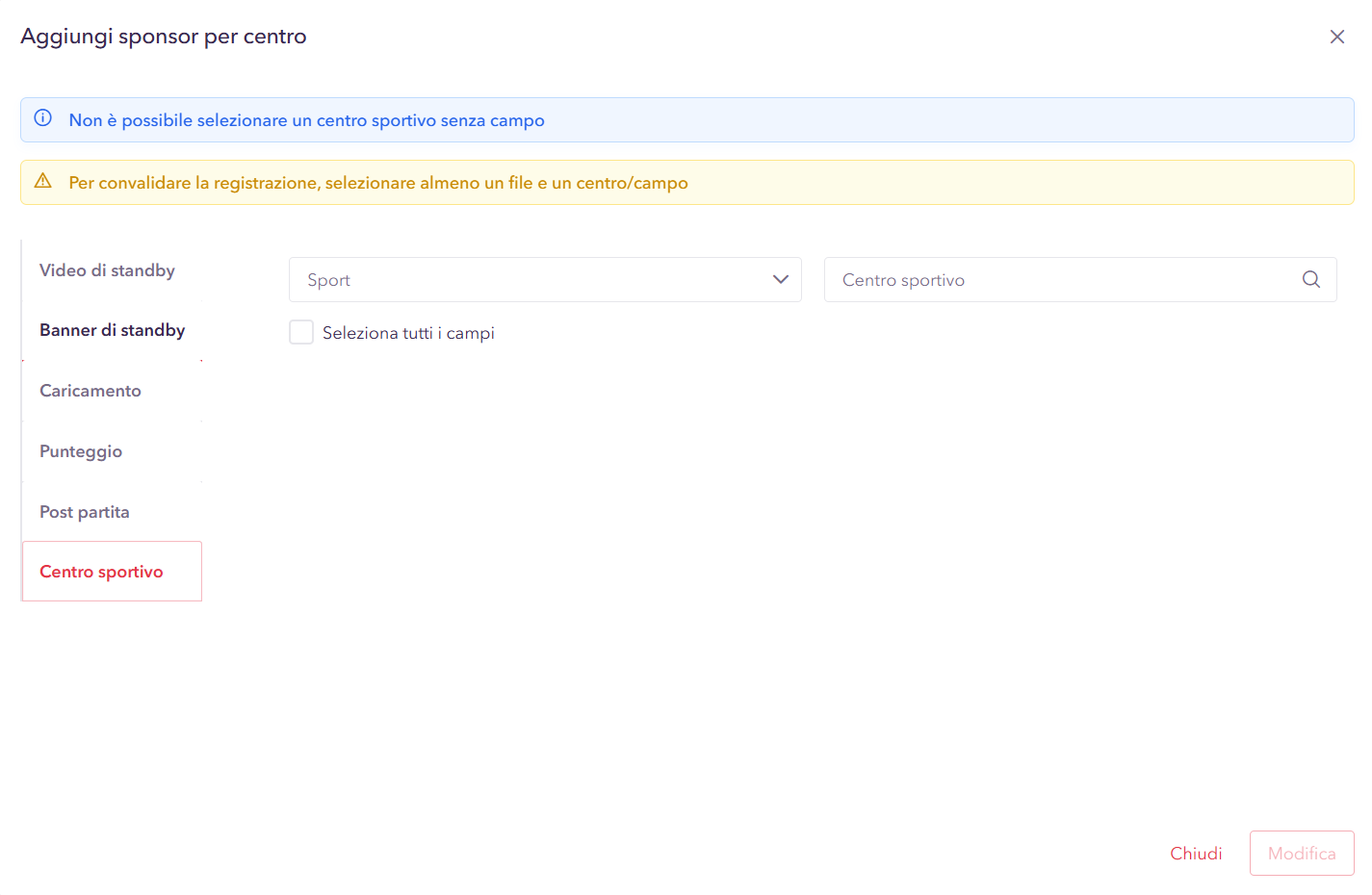Click the magnifying glass search icon
Image resolution: width=1372 pixels, height=895 pixels.
[x=1310, y=279]
